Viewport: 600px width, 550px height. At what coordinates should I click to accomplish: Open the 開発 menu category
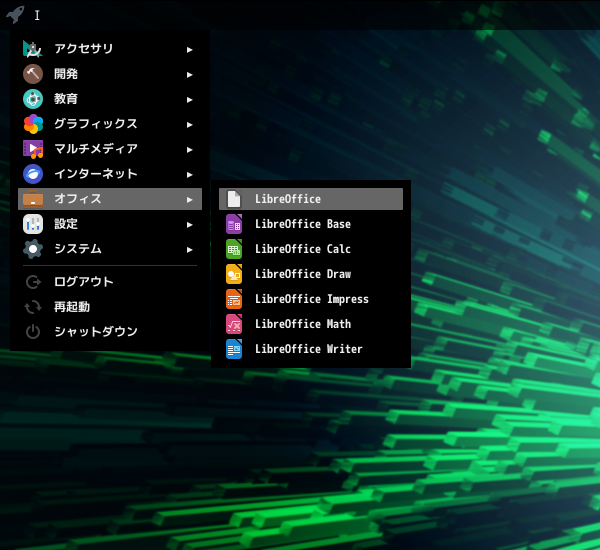pyautogui.click(x=110, y=74)
